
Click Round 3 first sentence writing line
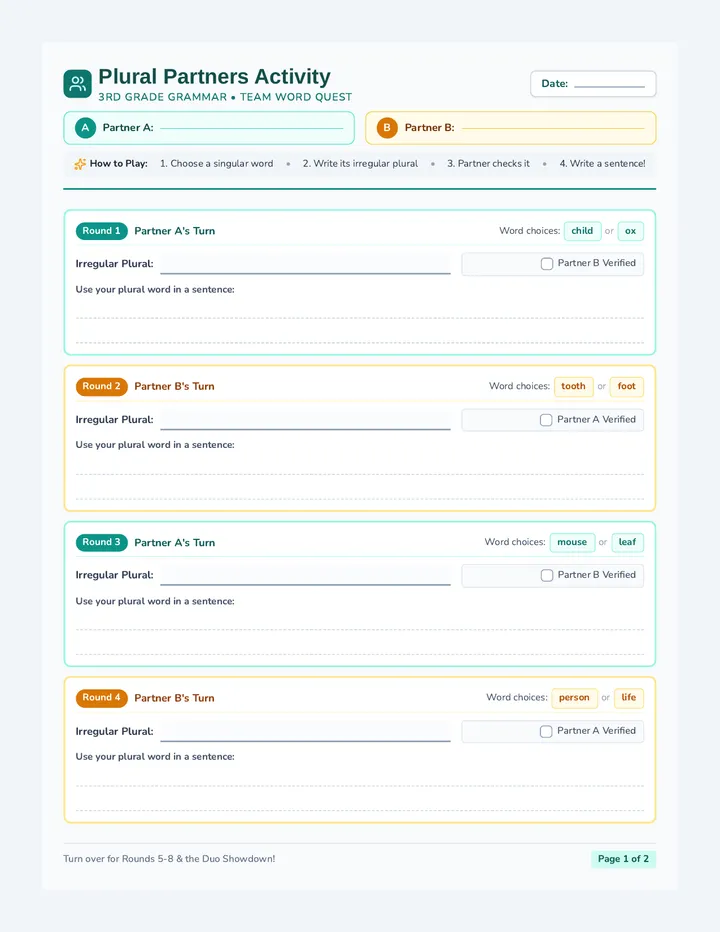point(360,629)
